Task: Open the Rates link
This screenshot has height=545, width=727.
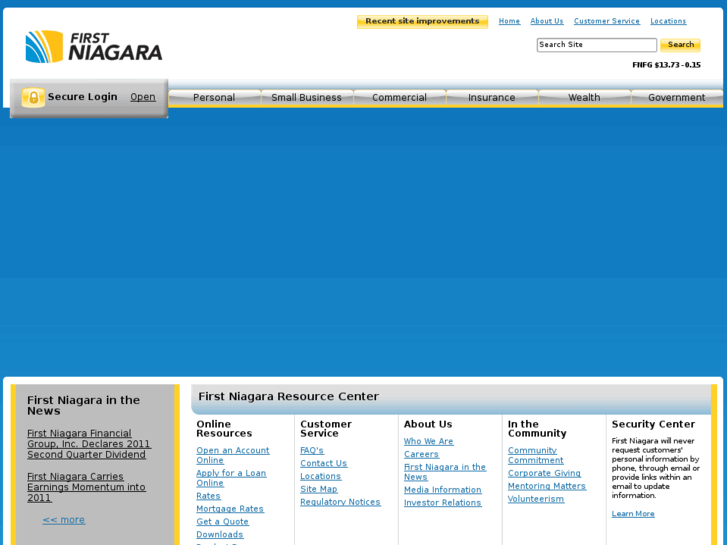Action: coord(208,496)
